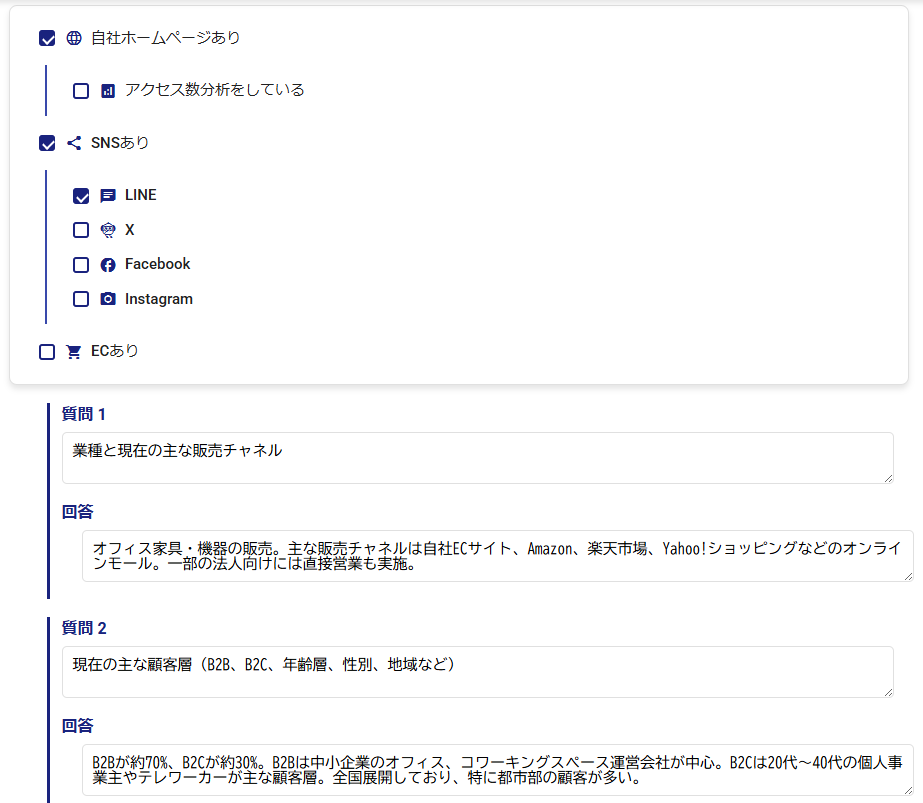Tick the X checkbox
Viewport: 923px width, 803px height.
click(81, 230)
